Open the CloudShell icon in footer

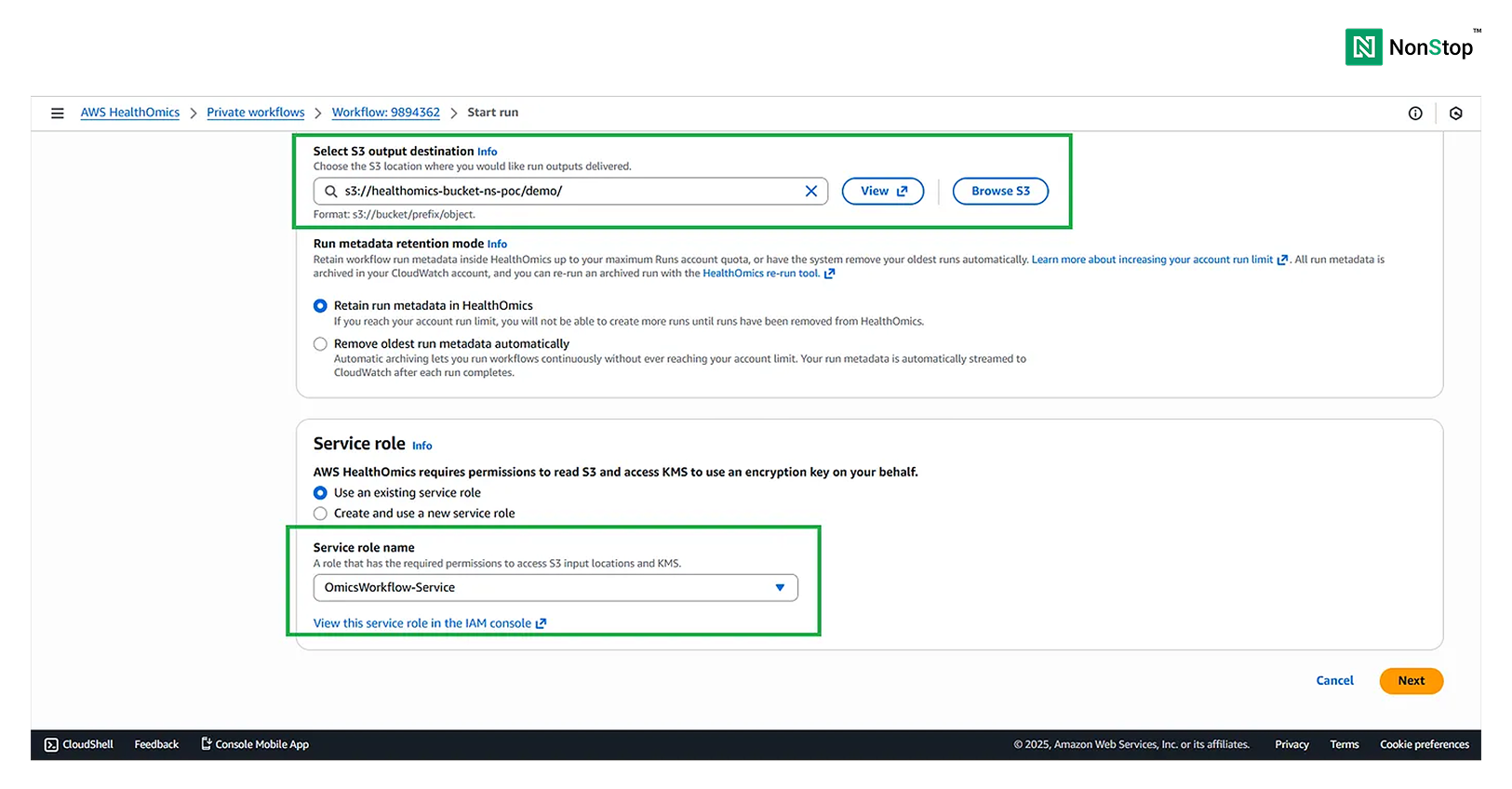51,744
